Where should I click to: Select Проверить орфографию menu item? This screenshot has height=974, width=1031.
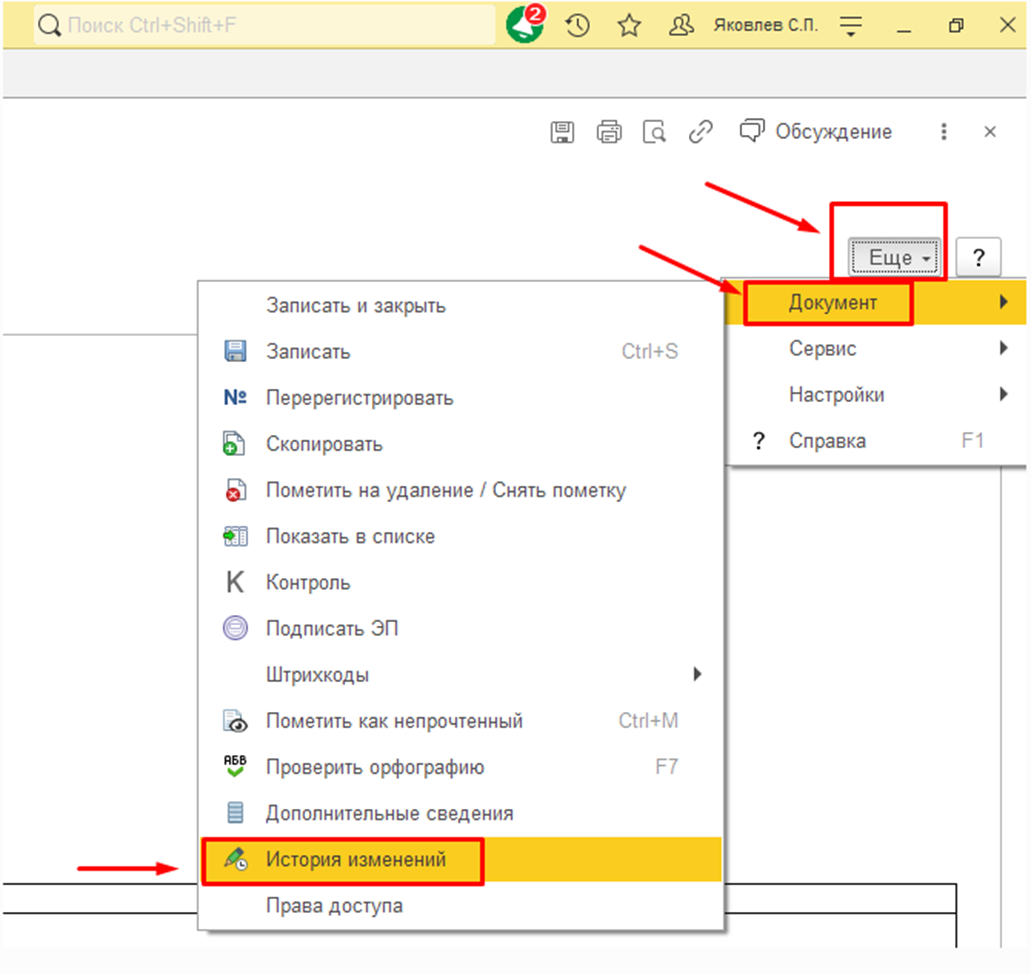pos(460,766)
